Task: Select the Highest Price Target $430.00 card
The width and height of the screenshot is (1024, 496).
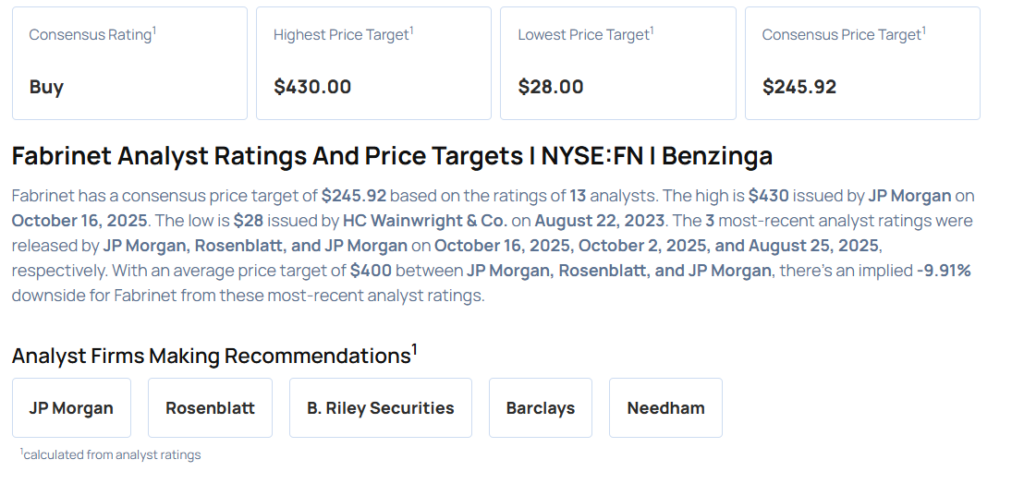Action: click(373, 63)
